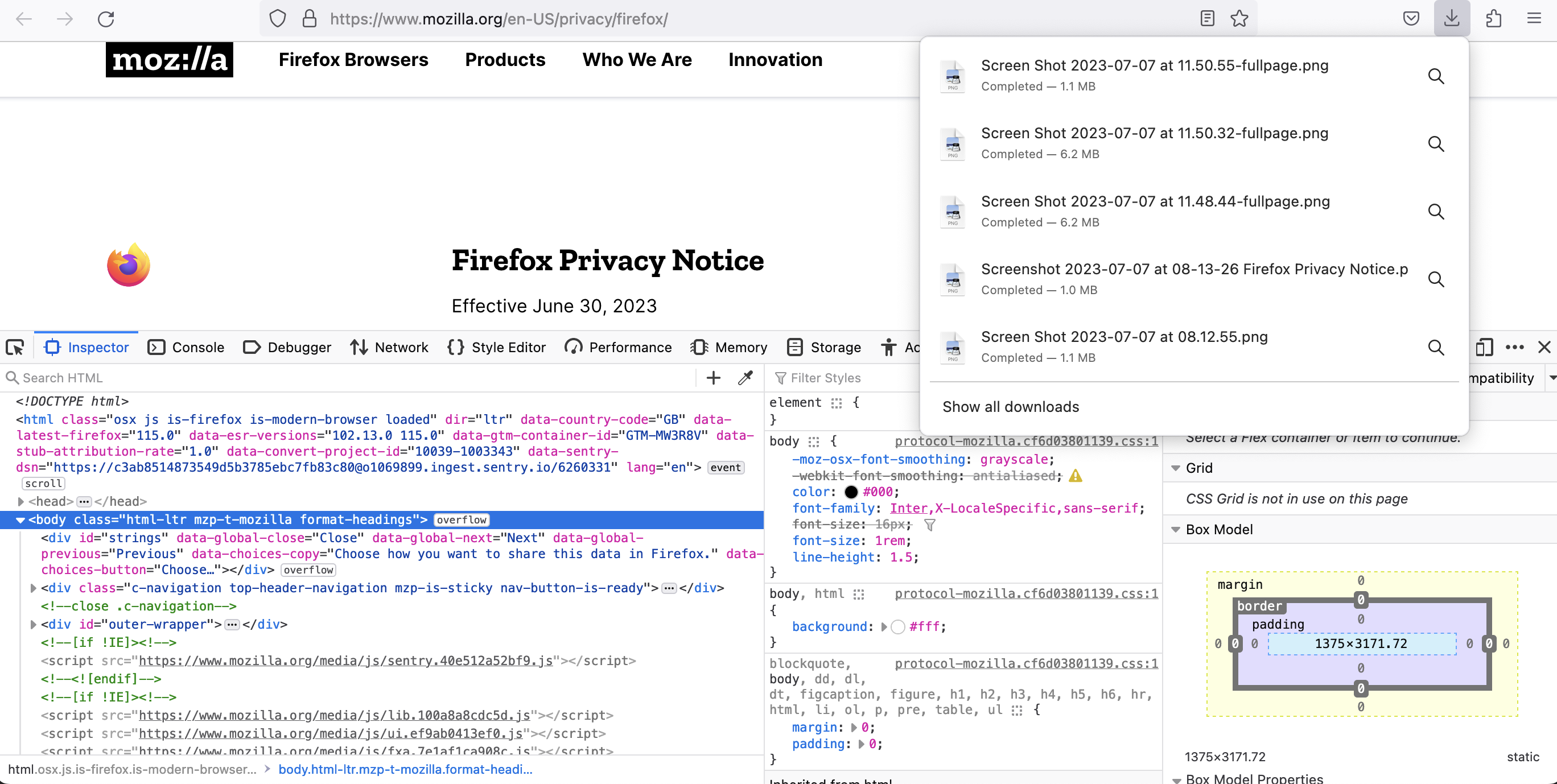Click the Search HTML input field
Screen dimensions: 1557x784
coord(351,378)
